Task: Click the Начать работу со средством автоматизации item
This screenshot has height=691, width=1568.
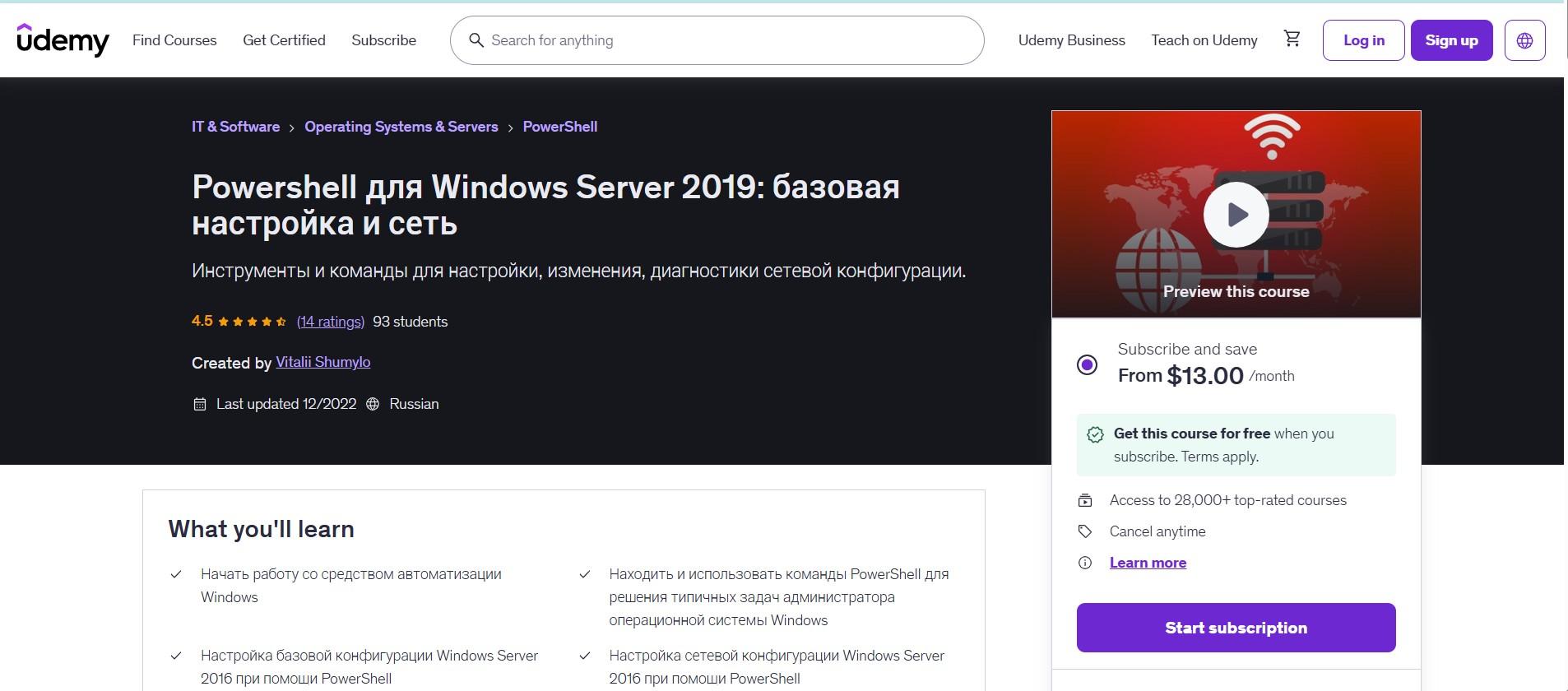Action: click(351, 586)
